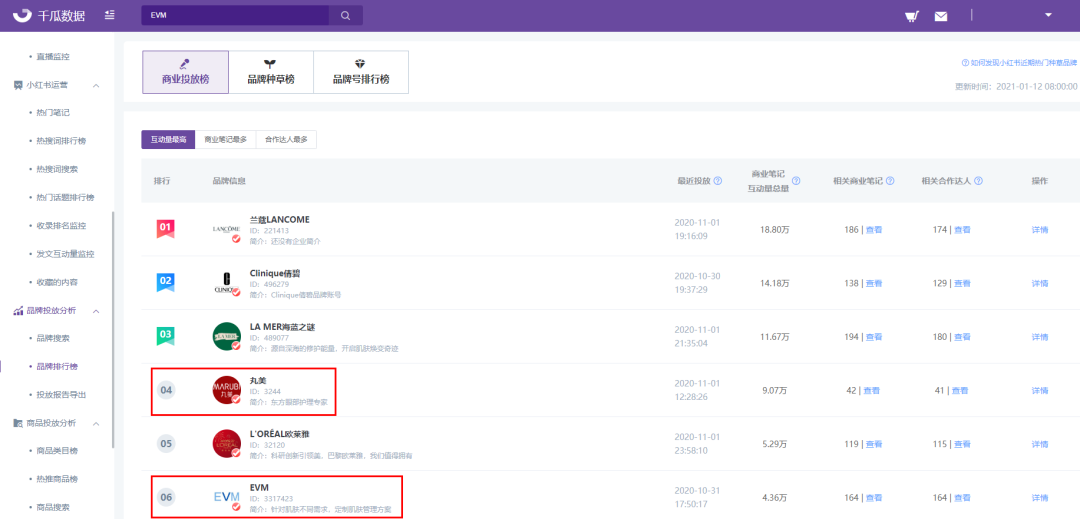Select 品牌排行榜 in the sidebar
The image size is (1080, 519).
57,366
